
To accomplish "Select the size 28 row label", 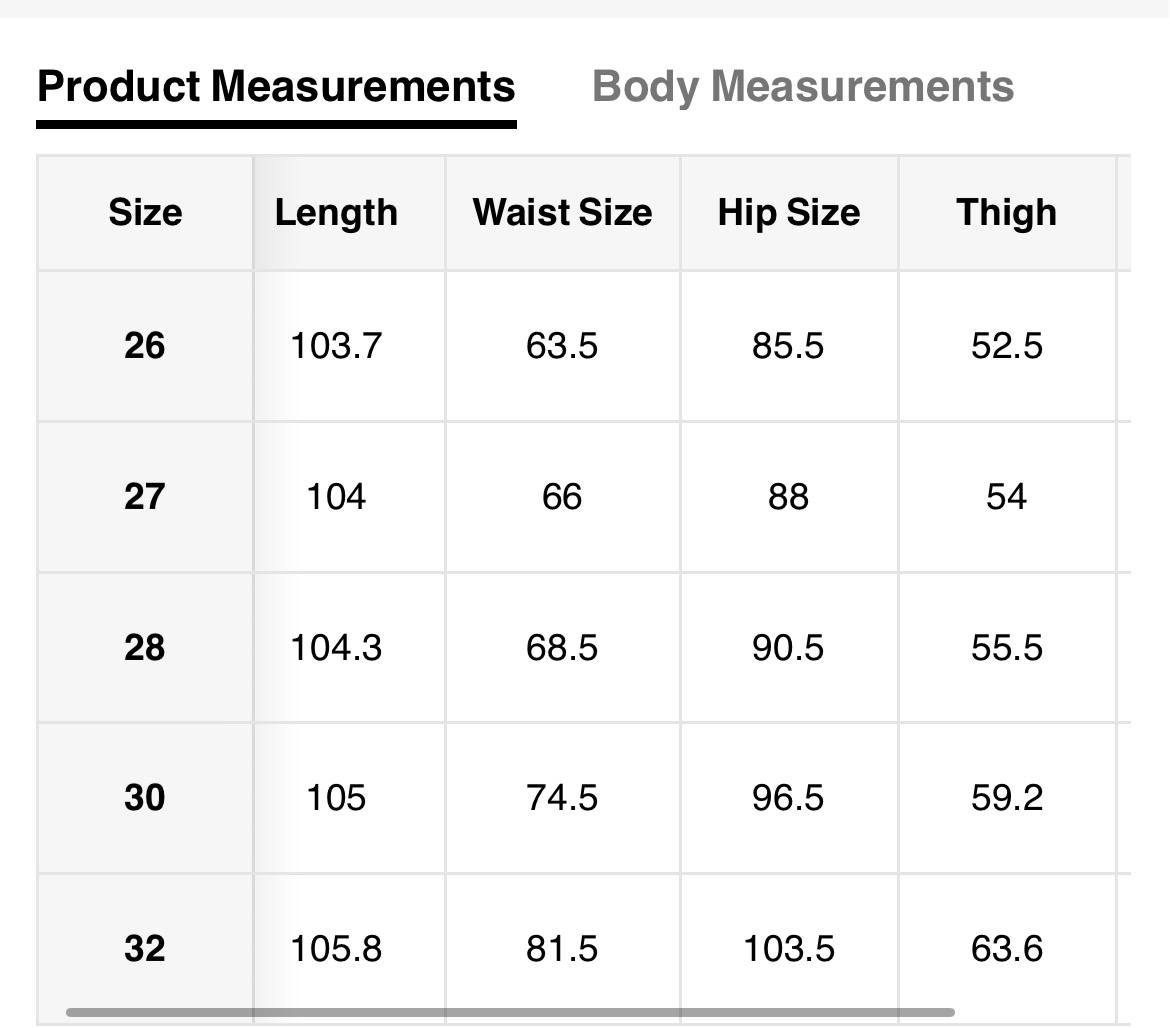I will (145, 648).
